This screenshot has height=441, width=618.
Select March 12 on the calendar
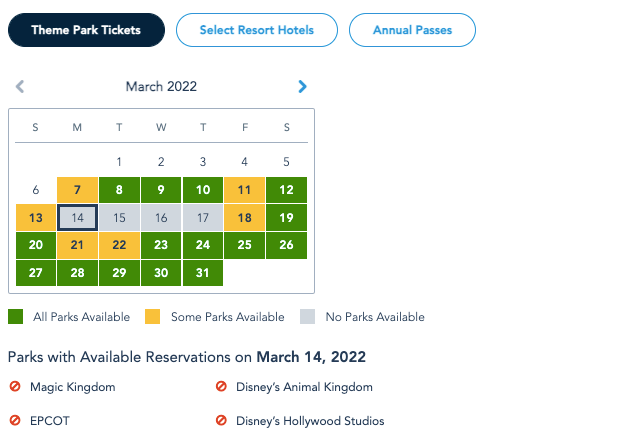point(286,190)
